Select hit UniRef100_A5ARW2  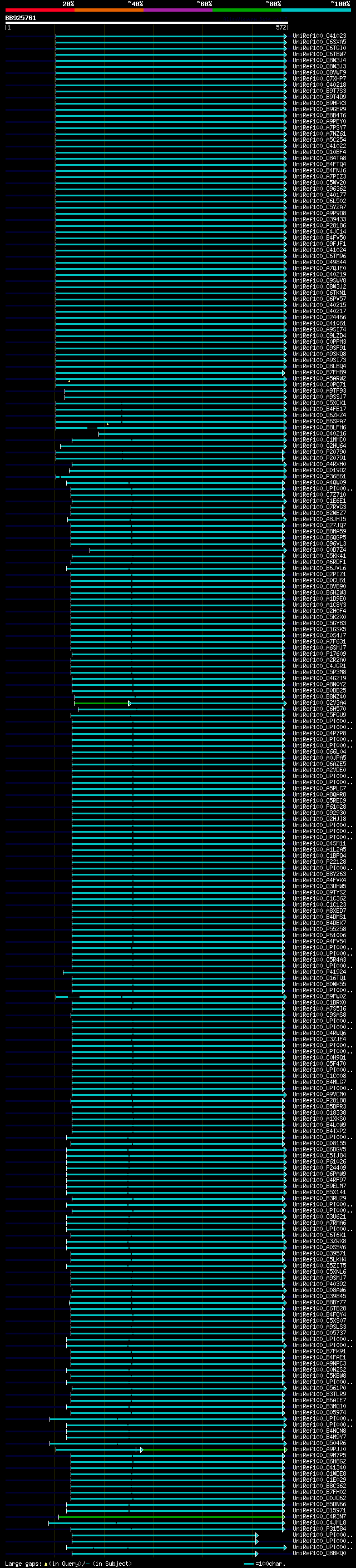point(319,379)
